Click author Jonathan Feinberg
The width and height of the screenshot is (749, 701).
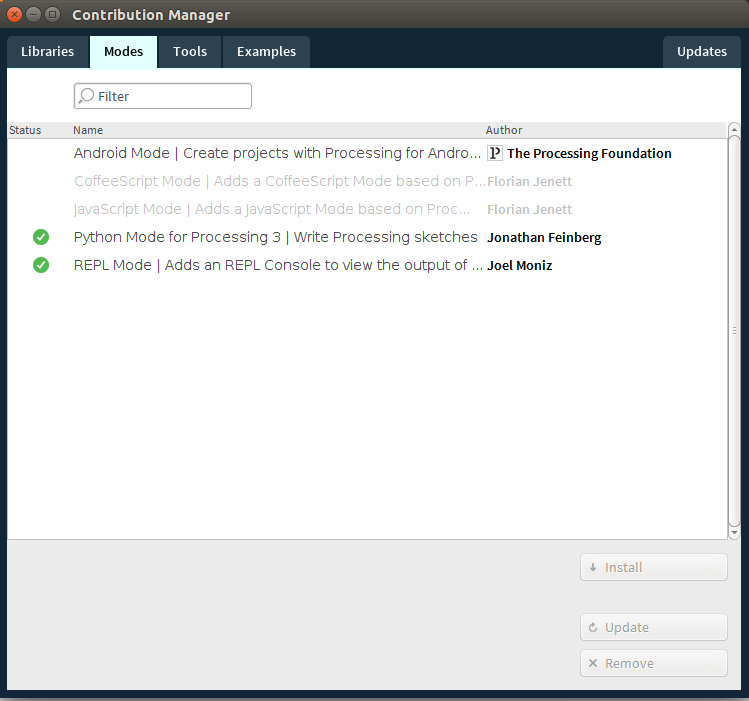(x=544, y=237)
